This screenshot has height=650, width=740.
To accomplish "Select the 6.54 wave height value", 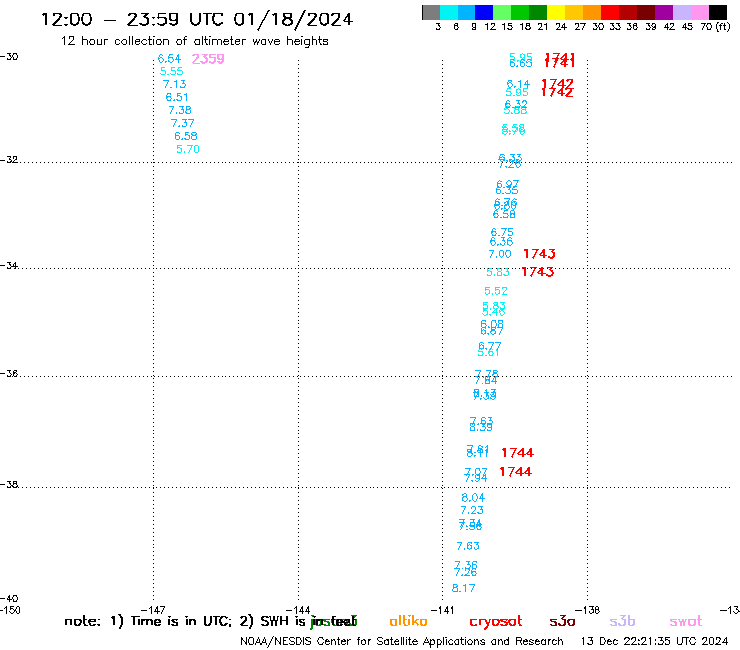I will click(x=169, y=59).
